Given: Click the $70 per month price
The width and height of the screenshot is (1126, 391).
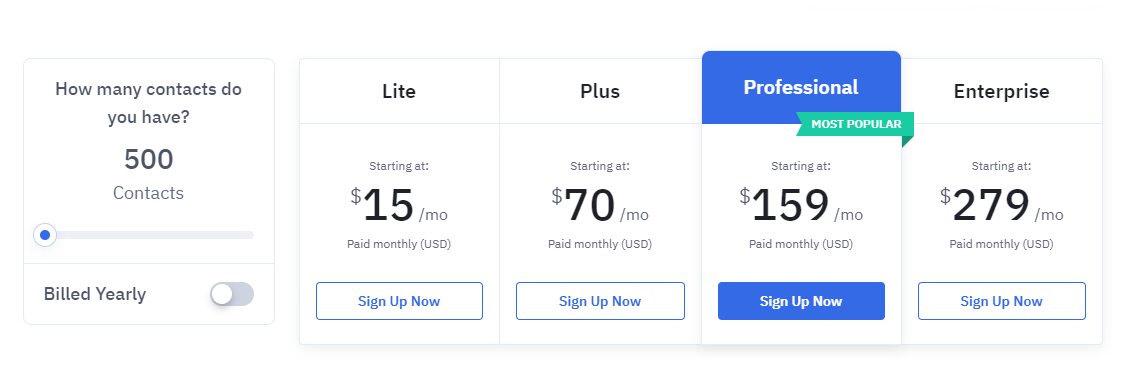Looking at the screenshot, I should click(600, 206).
